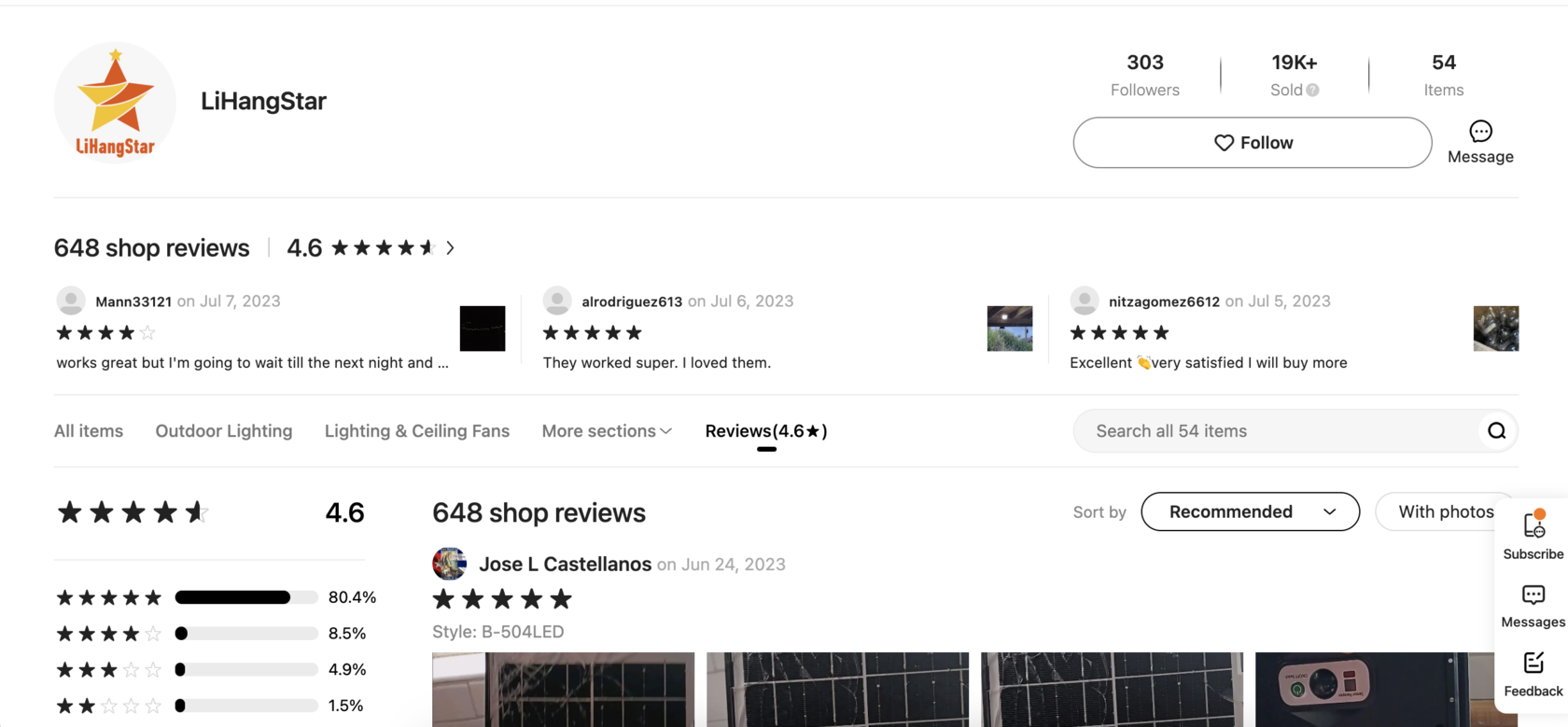Open the Subscribe icon in side panel
Image resolution: width=1568 pixels, height=727 pixels.
coord(1533,524)
